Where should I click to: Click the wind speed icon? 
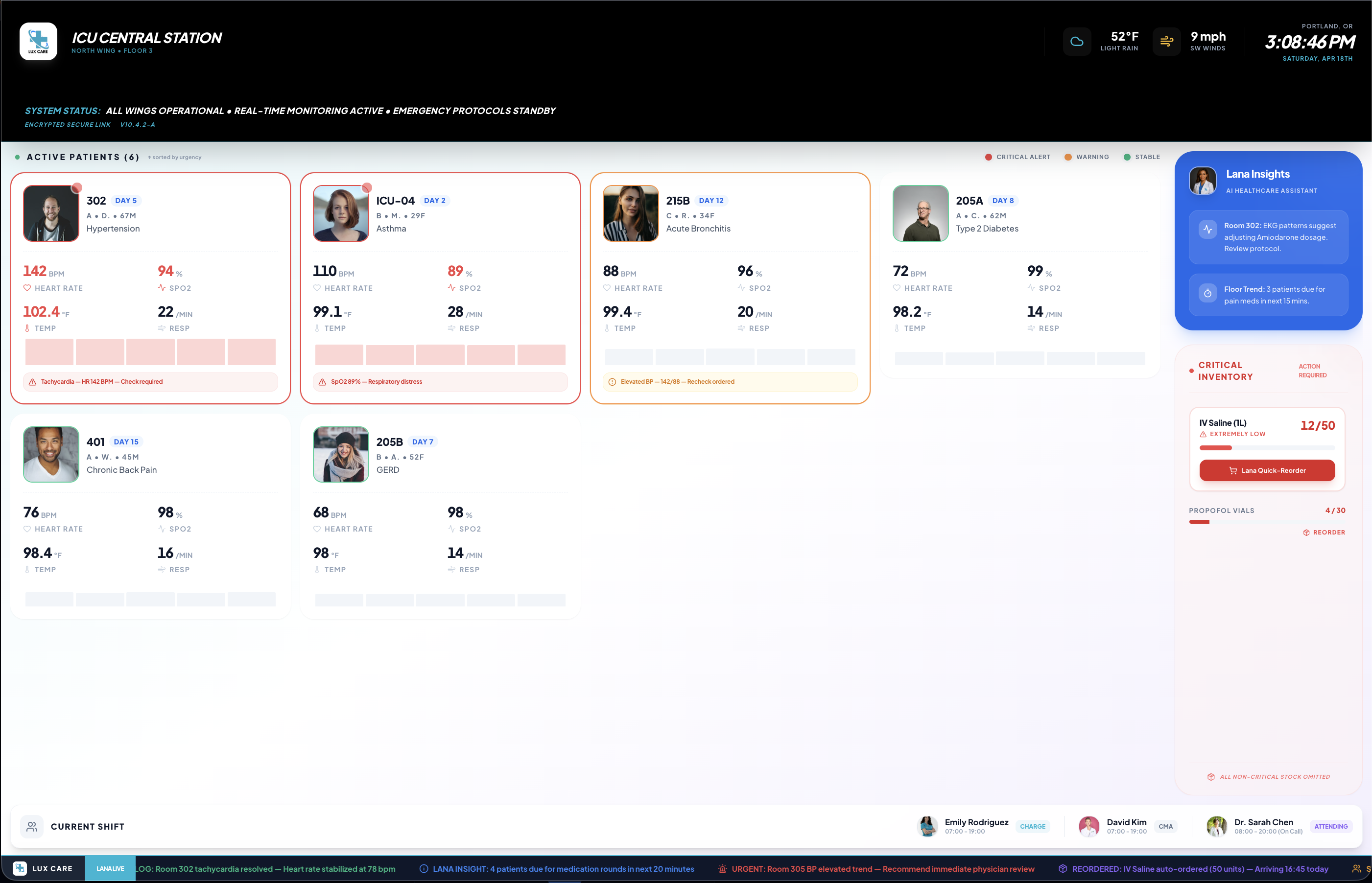coord(1167,41)
